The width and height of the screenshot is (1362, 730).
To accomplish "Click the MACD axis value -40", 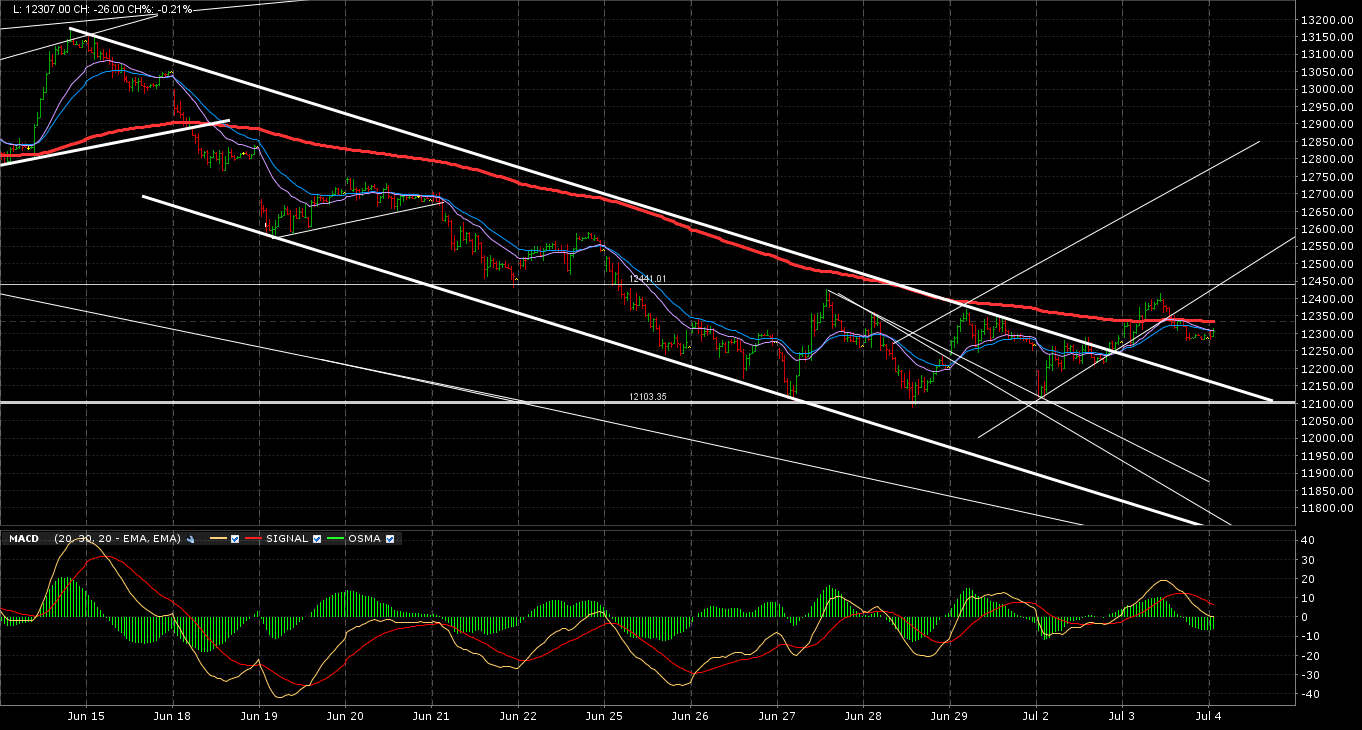I will pos(1311,694).
